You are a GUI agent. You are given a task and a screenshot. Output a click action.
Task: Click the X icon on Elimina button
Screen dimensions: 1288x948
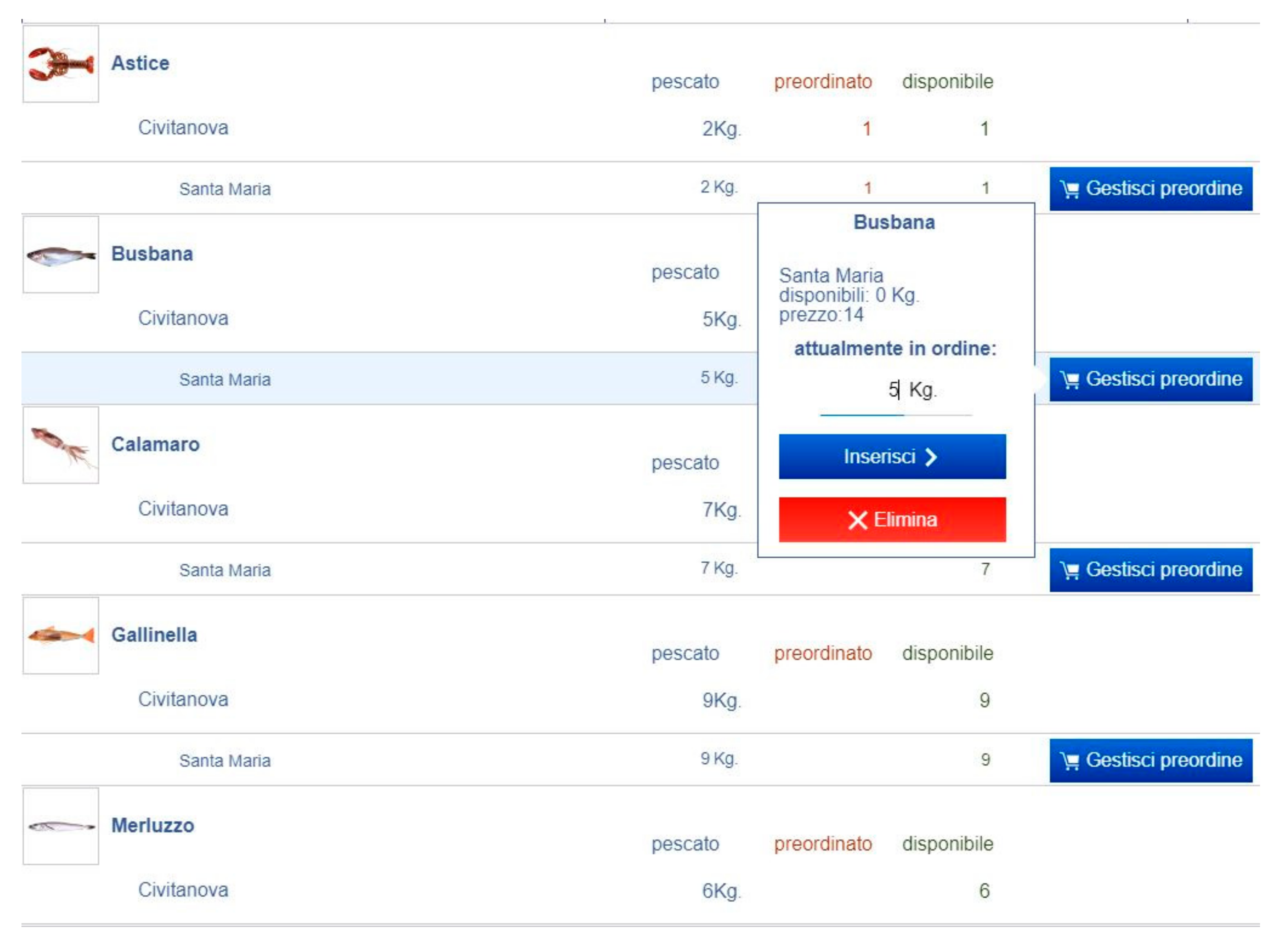tap(857, 520)
